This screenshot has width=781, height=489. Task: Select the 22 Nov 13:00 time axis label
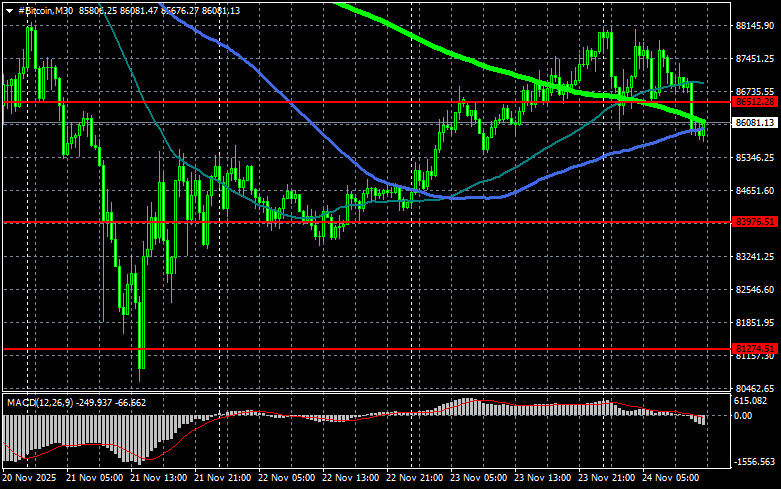click(x=351, y=478)
